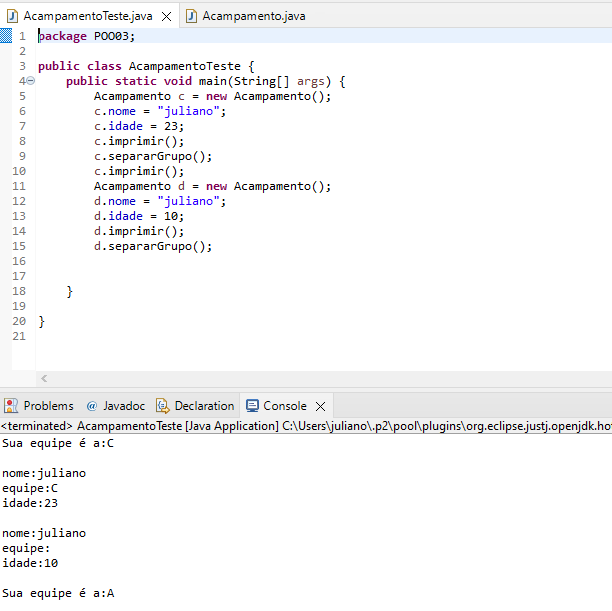Click console output 'equipe:C'

pos(30,488)
